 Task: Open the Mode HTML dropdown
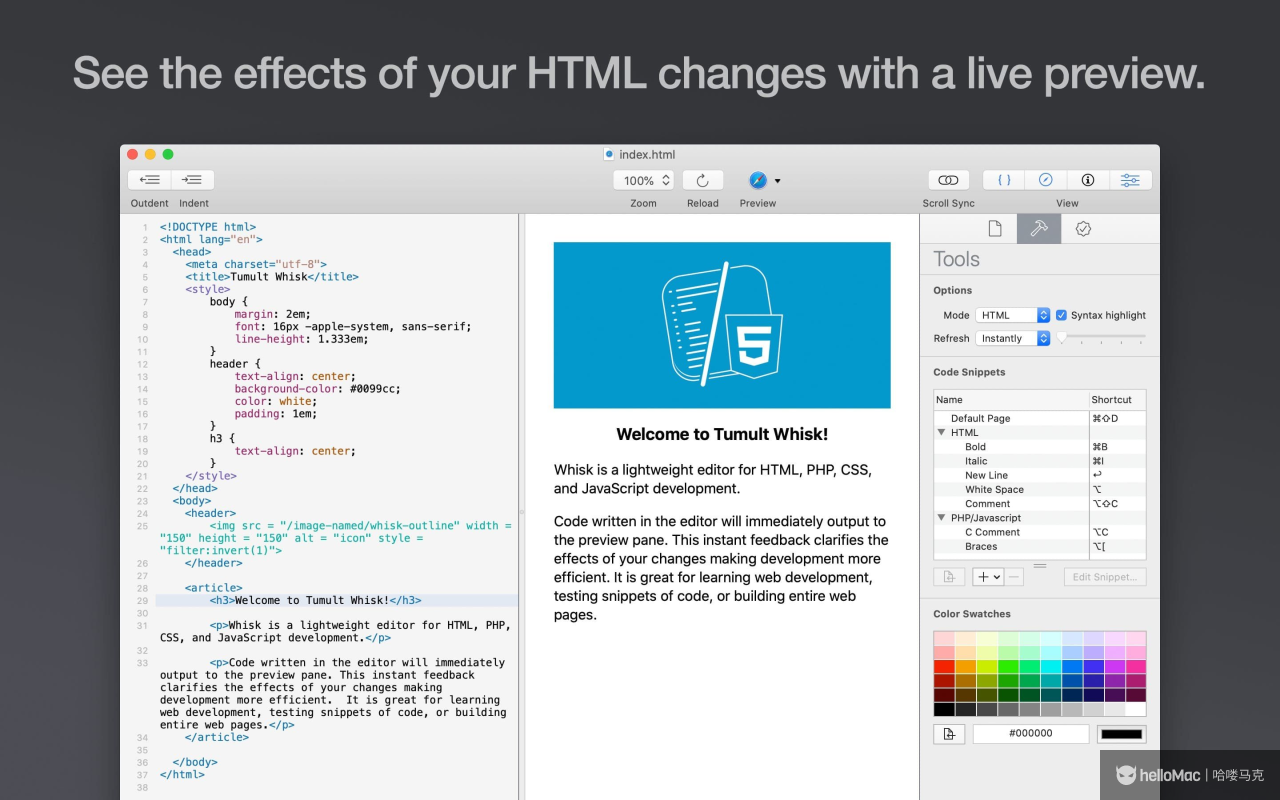coord(1013,315)
